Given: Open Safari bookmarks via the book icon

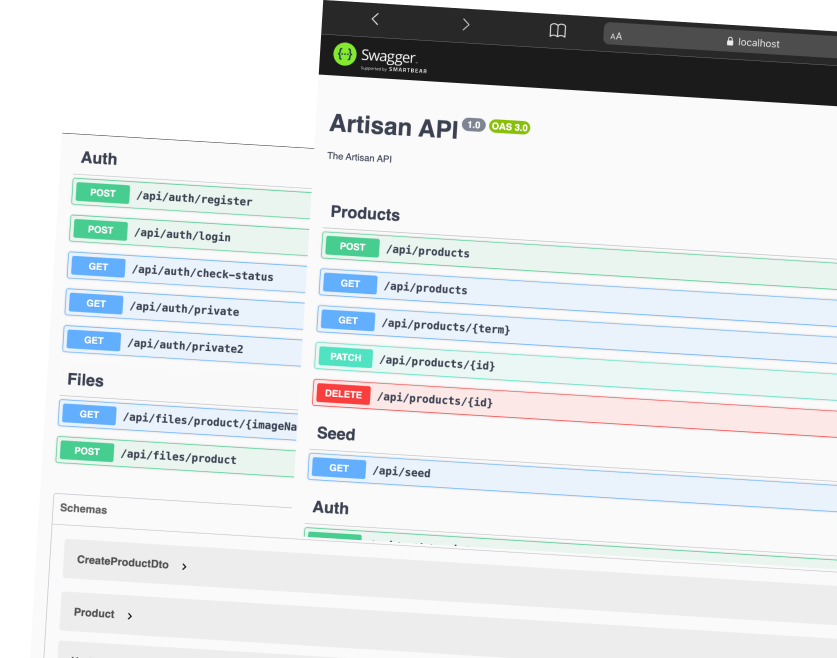Looking at the screenshot, I should tap(558, 30).
